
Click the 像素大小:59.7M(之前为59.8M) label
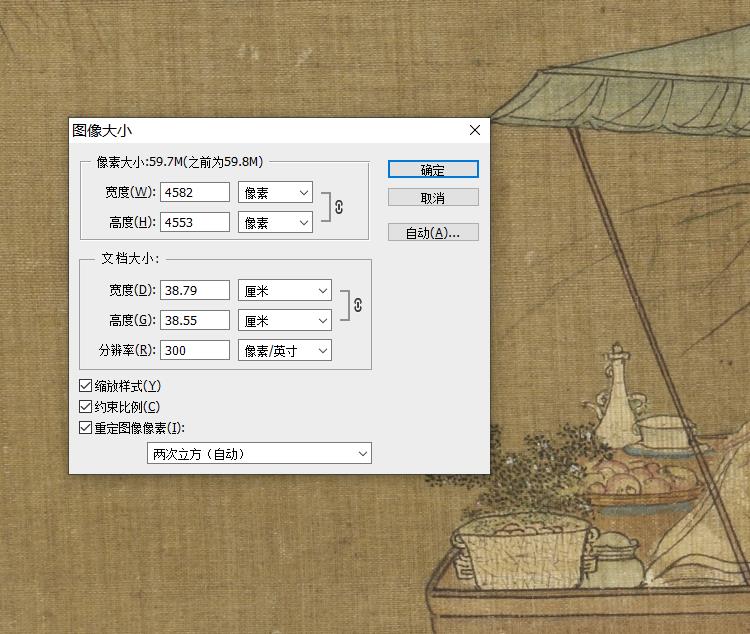pos(180,162)
